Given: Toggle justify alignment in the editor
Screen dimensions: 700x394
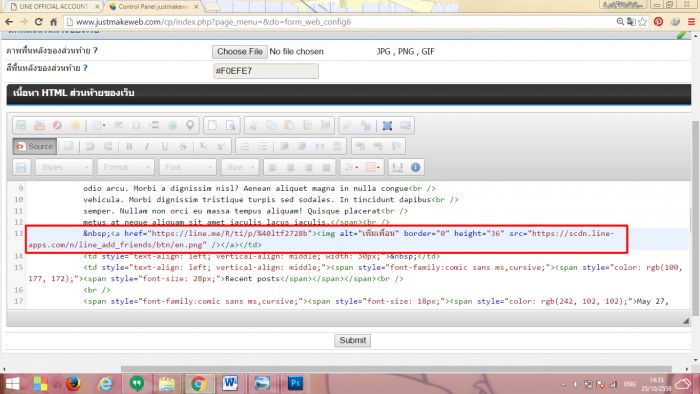Looking at the screenshot, I should tap(326, 167).
